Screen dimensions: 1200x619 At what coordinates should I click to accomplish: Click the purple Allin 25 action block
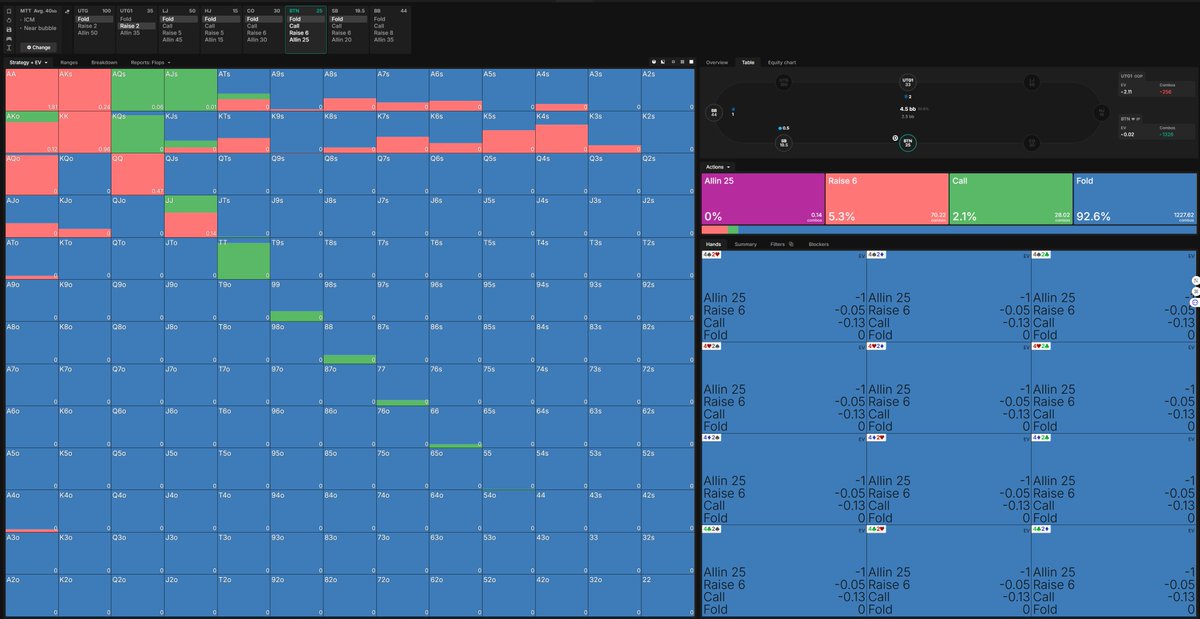pos(763,198)
